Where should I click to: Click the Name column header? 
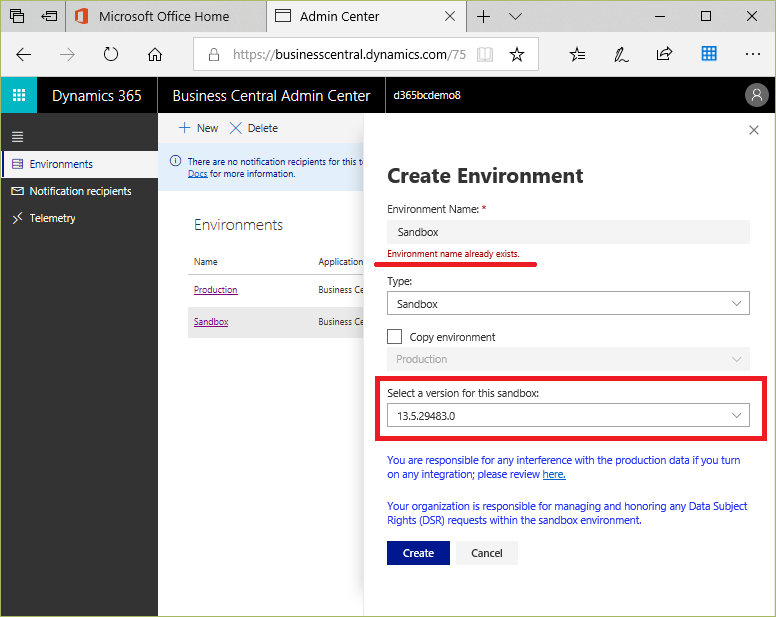205,261
